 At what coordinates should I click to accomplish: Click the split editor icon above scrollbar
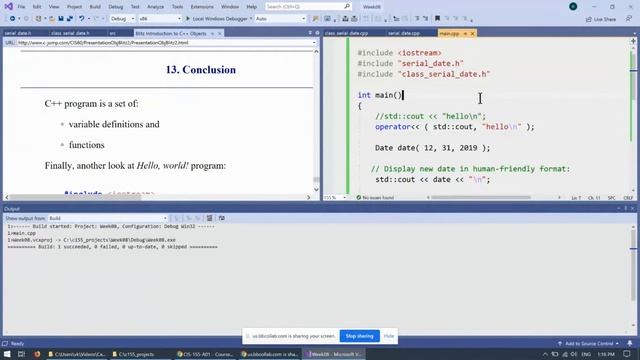pyautogui.click(x=633, y=41)
